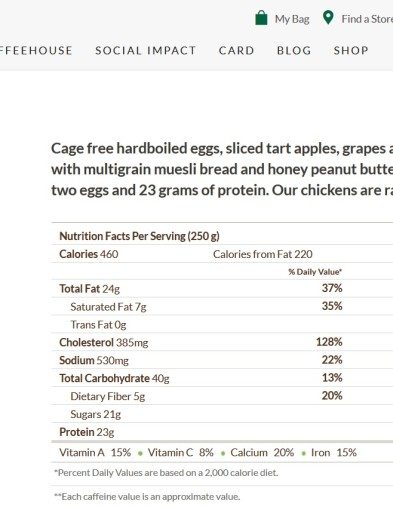Image resolution: width=393 pixels, height=507 pixels.
Task: Click the Calories from Fat 220 value
Action: tap(263, 254)
